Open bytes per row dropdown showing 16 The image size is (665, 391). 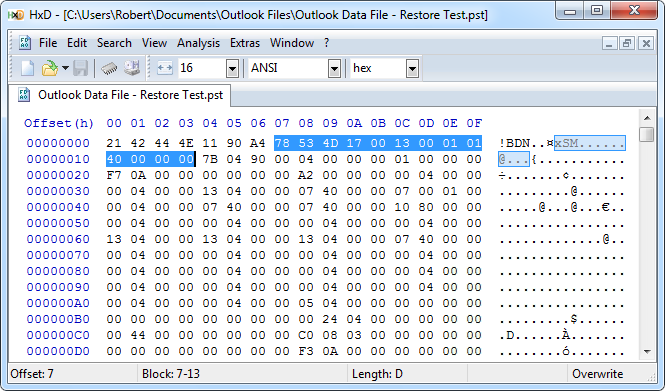coord(208,68)
